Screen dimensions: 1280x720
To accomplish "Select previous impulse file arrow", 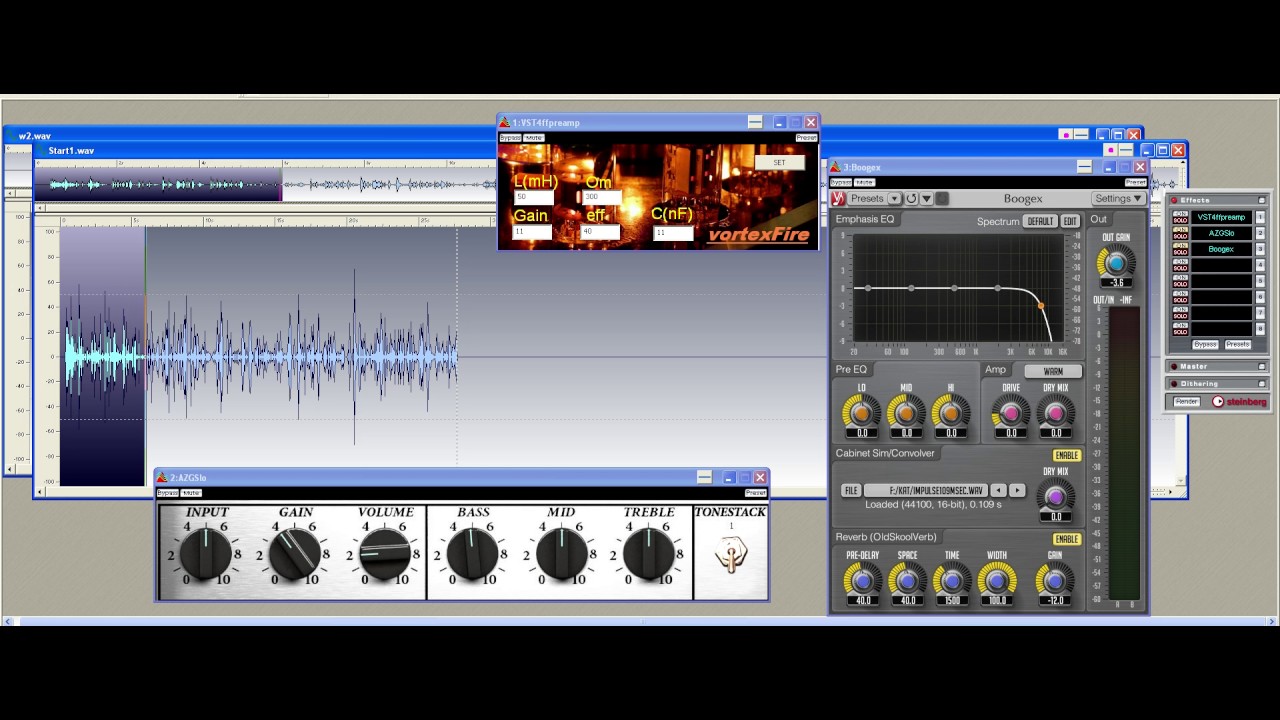I will click(998, 490).
